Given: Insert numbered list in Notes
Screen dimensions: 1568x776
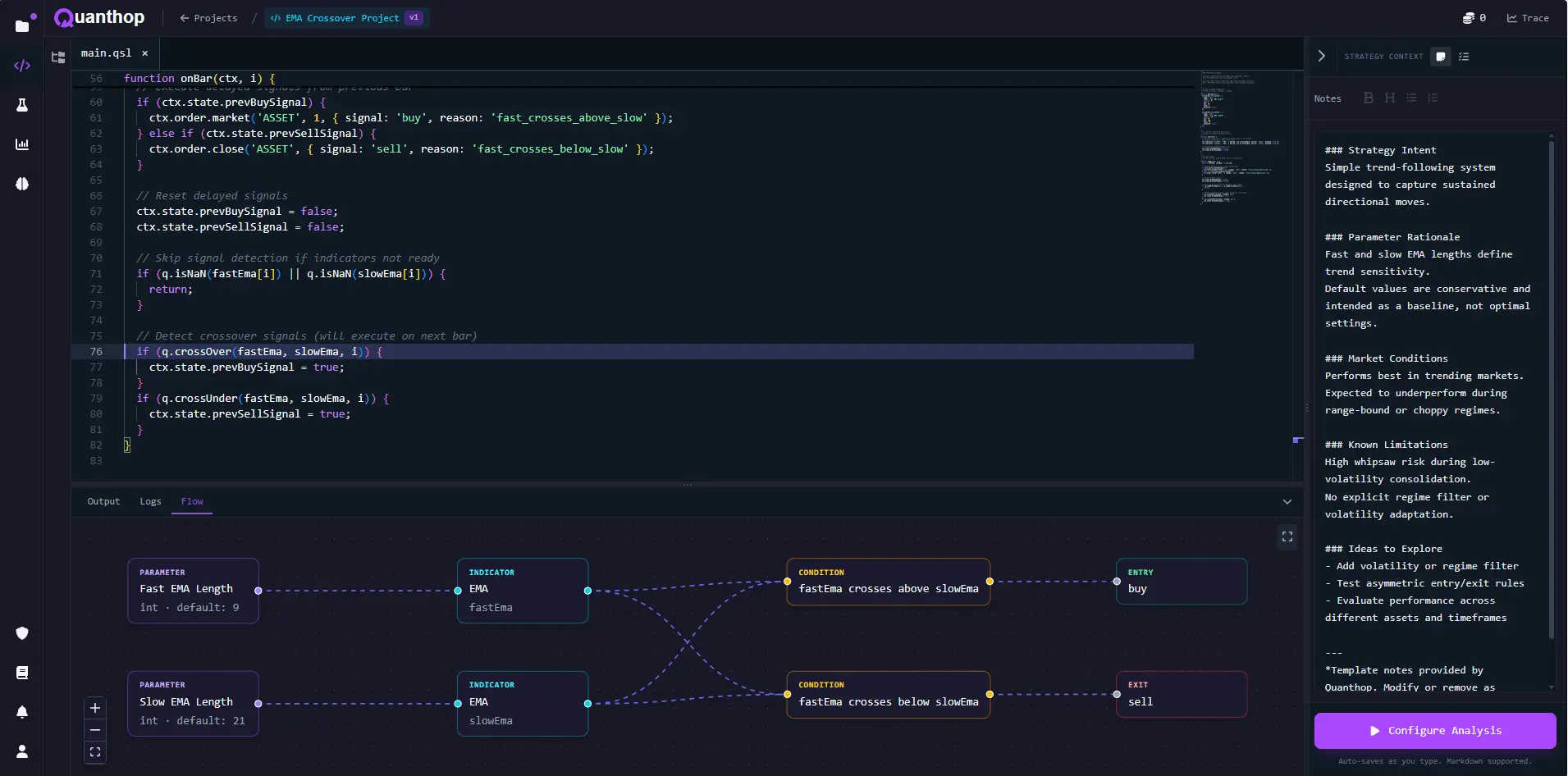Looking at the screenshot, I should coord(1433,98).
